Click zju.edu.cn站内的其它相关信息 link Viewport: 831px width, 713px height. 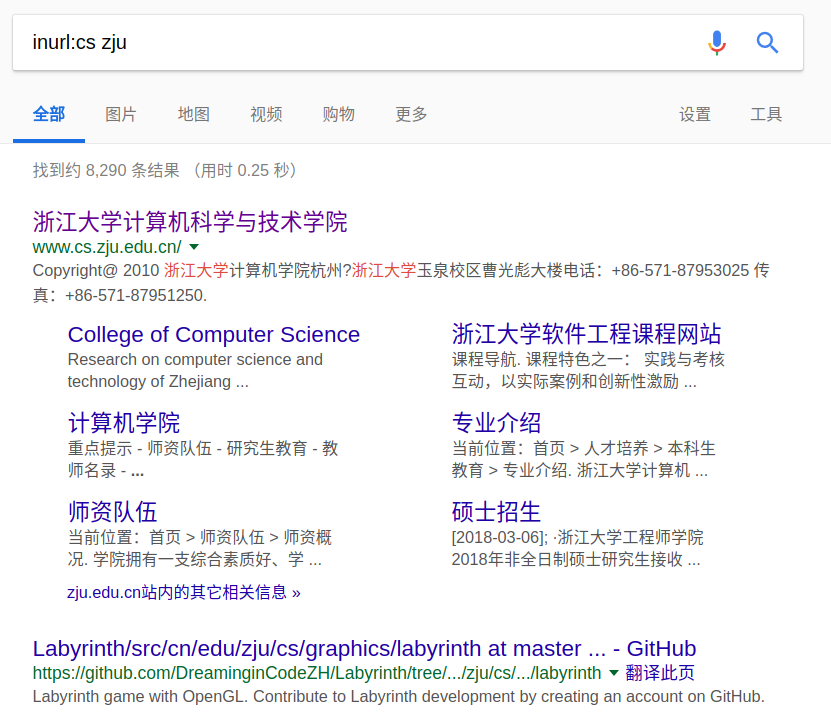click(x=184, y=592)
